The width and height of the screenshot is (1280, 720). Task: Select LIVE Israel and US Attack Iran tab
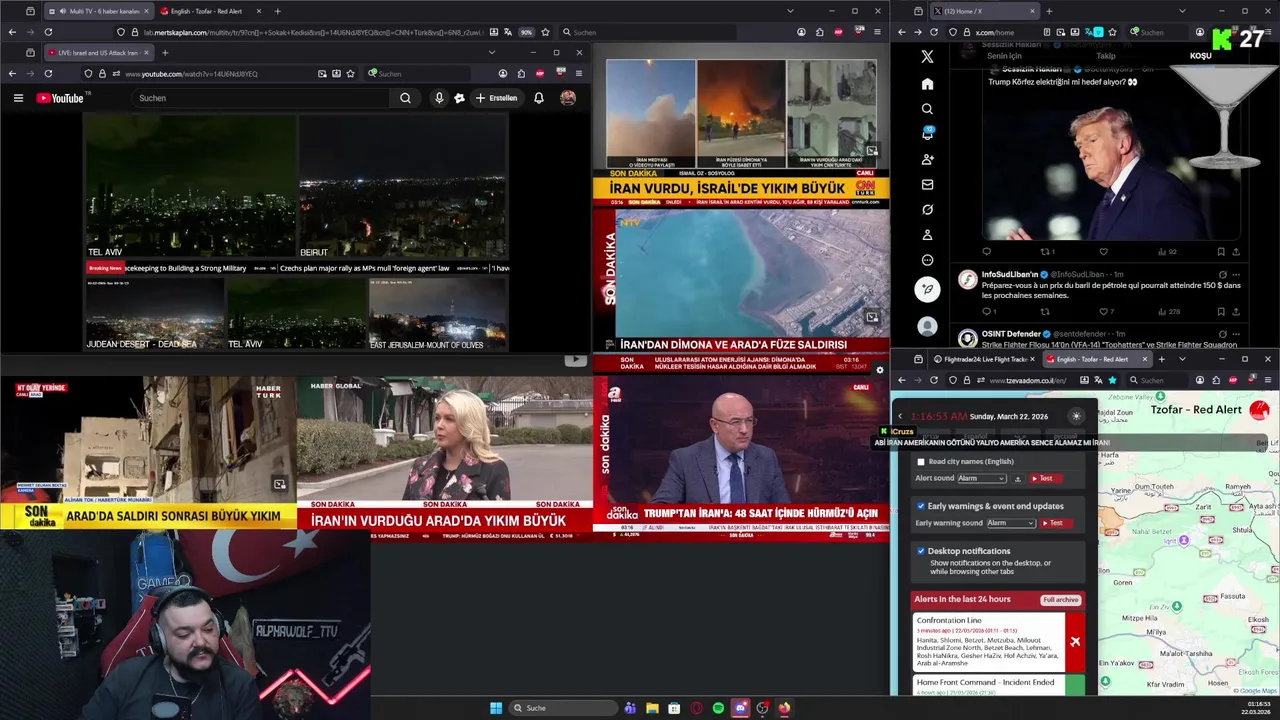click(x=98, y=52)
